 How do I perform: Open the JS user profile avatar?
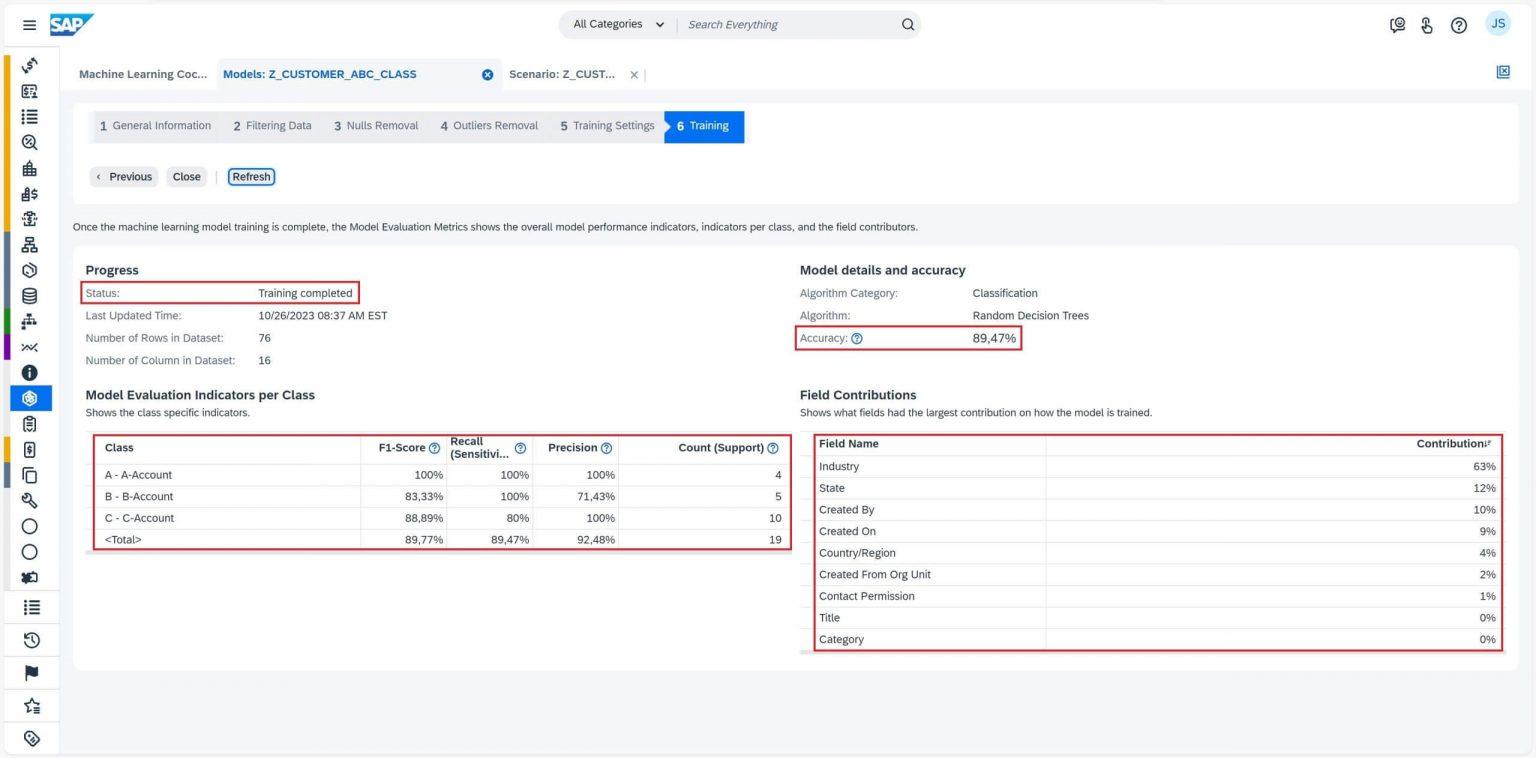pos(1497,24)
